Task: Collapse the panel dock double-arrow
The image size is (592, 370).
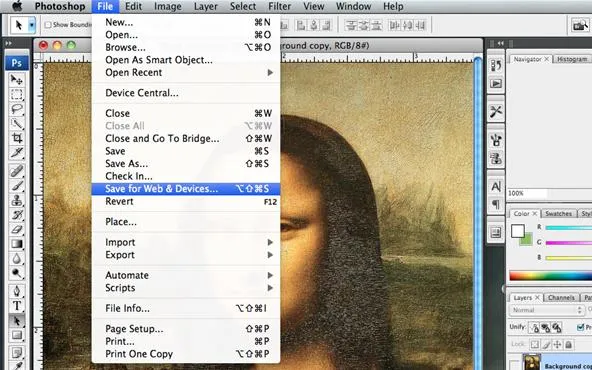Action: (500, 44)
